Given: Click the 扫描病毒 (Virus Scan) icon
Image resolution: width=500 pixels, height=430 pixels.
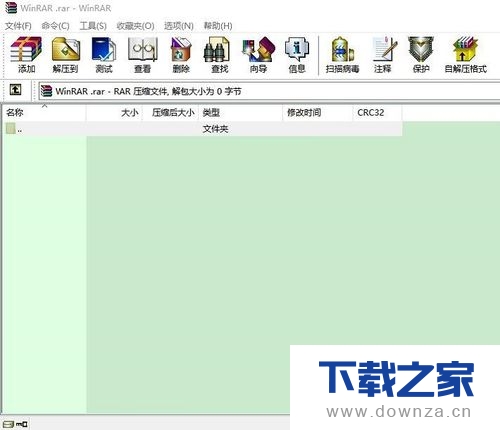Looking at the screenshot, I should 342,55.
